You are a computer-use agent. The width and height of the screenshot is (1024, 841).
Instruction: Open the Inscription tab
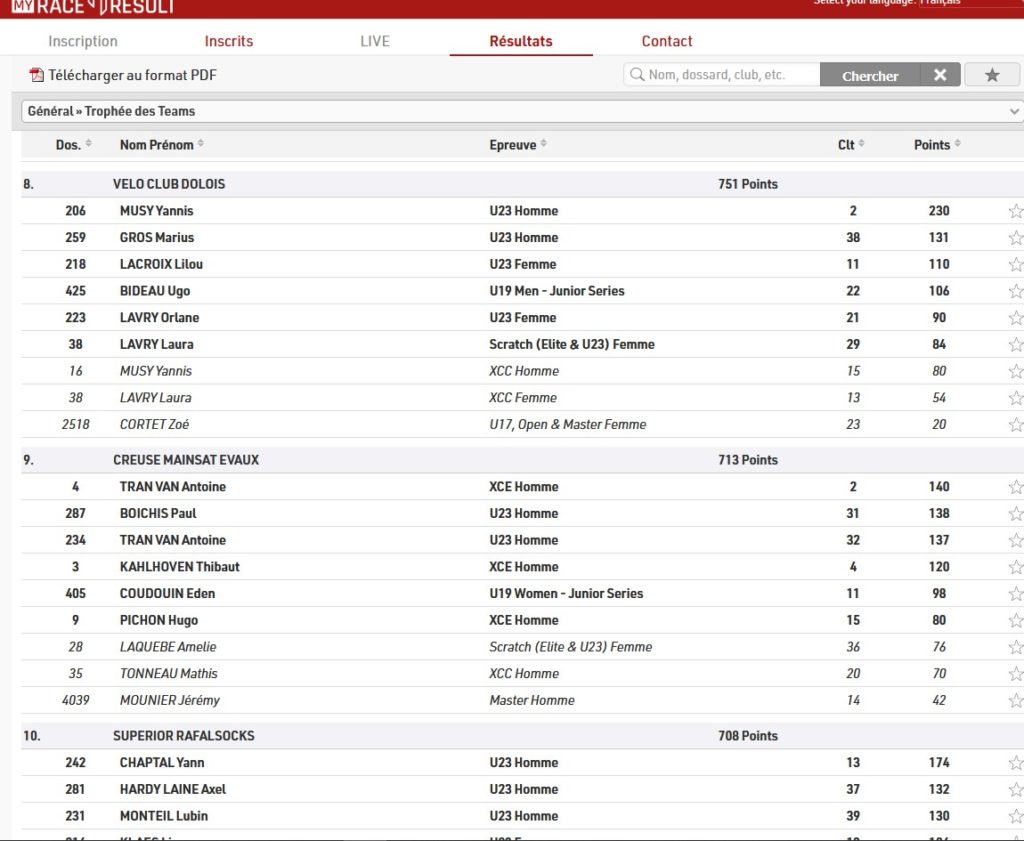click(83, 41)
